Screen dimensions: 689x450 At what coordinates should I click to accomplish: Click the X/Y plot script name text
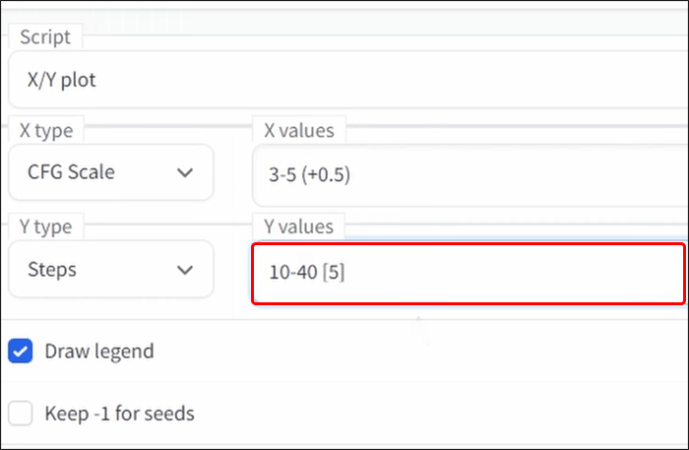tap(63, 80)
